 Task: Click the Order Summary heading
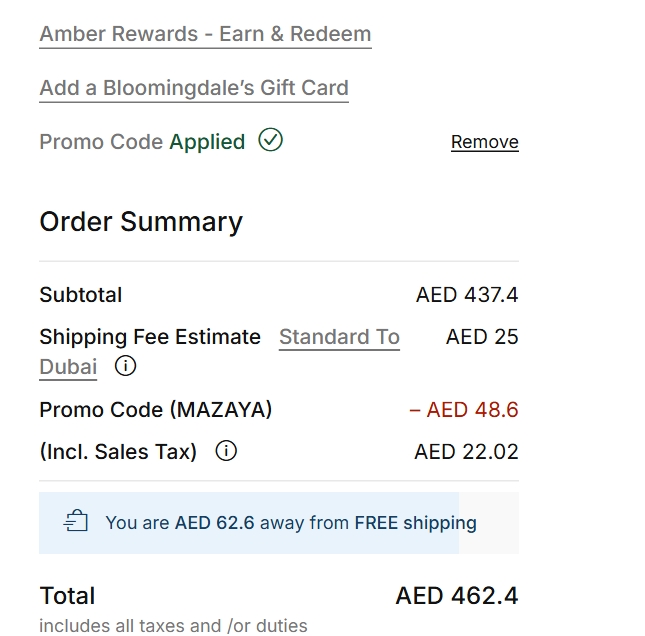click(141, 222)
